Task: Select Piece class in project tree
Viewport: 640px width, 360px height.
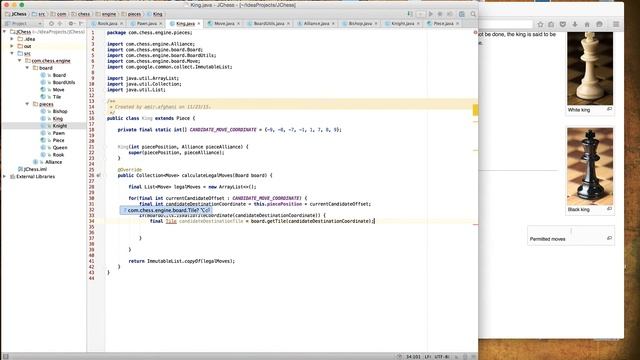Action: point(58,140)
